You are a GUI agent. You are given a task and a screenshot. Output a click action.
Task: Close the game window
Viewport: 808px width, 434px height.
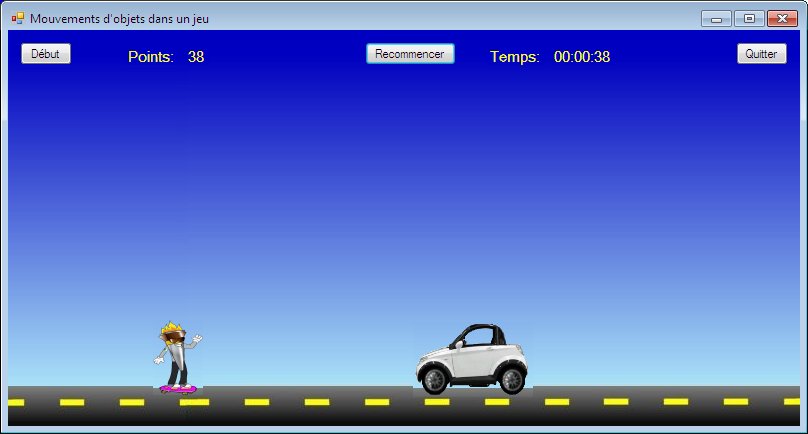[x=782, y=19]
